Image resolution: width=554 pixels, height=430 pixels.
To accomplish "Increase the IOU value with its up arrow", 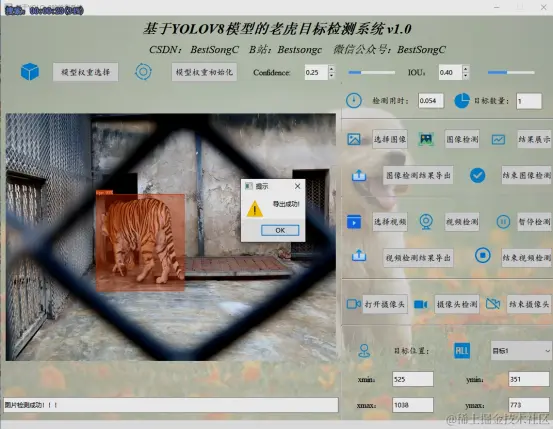I will pos(465,69).
